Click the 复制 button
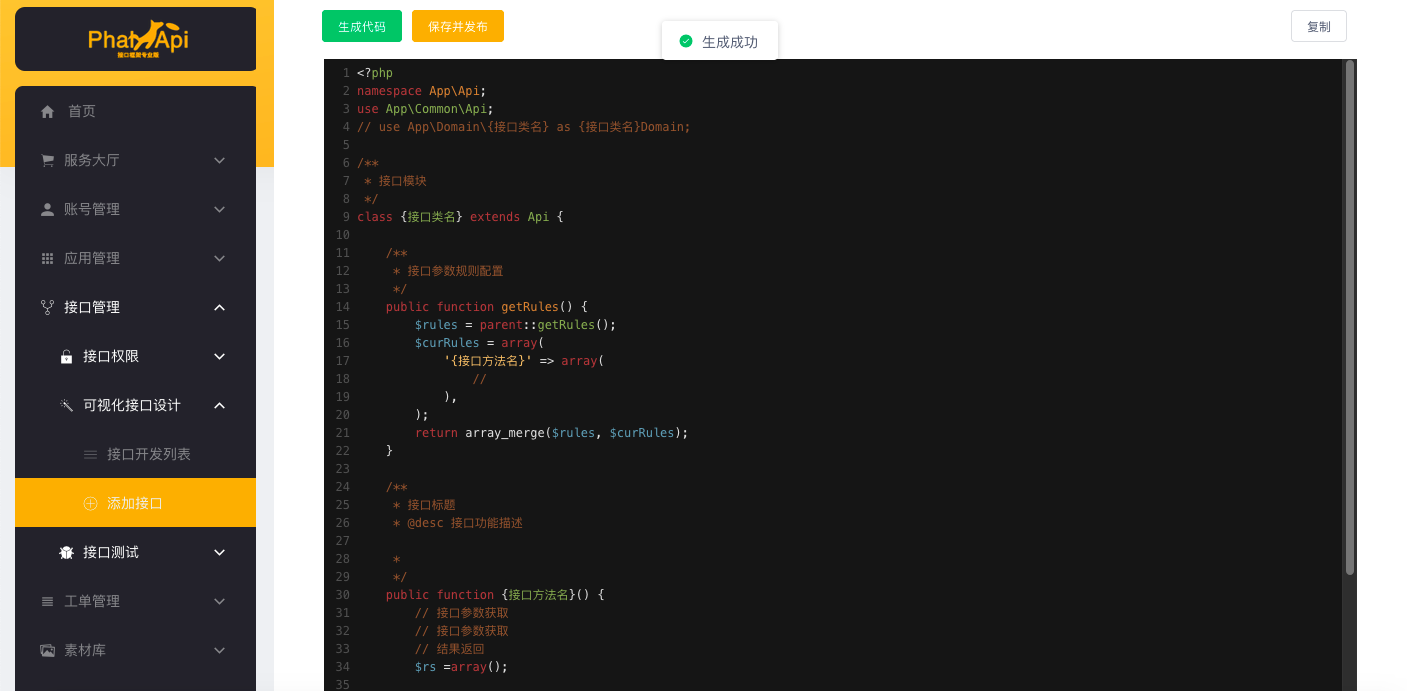This screenshot has height=691, width=1407. click(x=1319, y=26)
